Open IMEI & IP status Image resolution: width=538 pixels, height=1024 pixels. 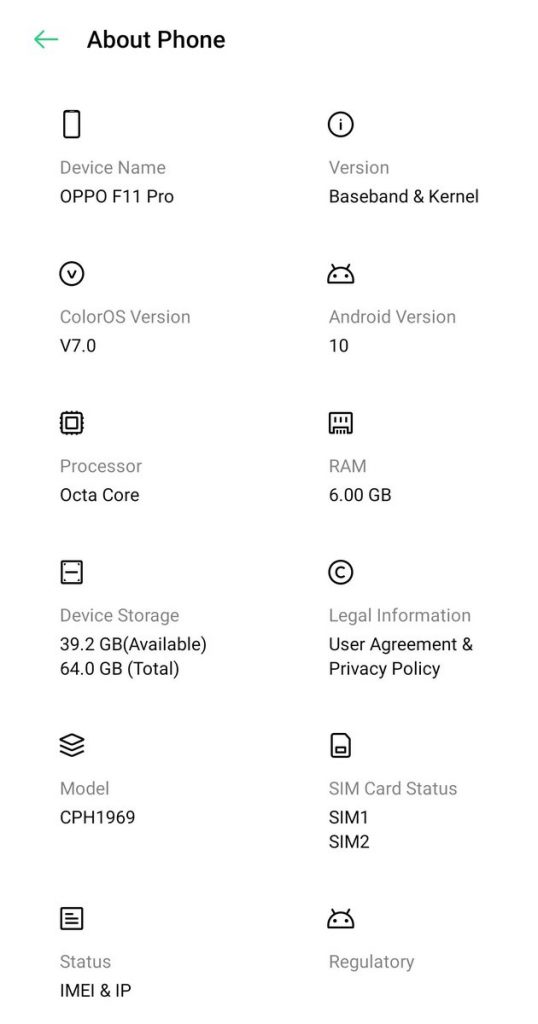pyautogui.click(x=95, y=991)
